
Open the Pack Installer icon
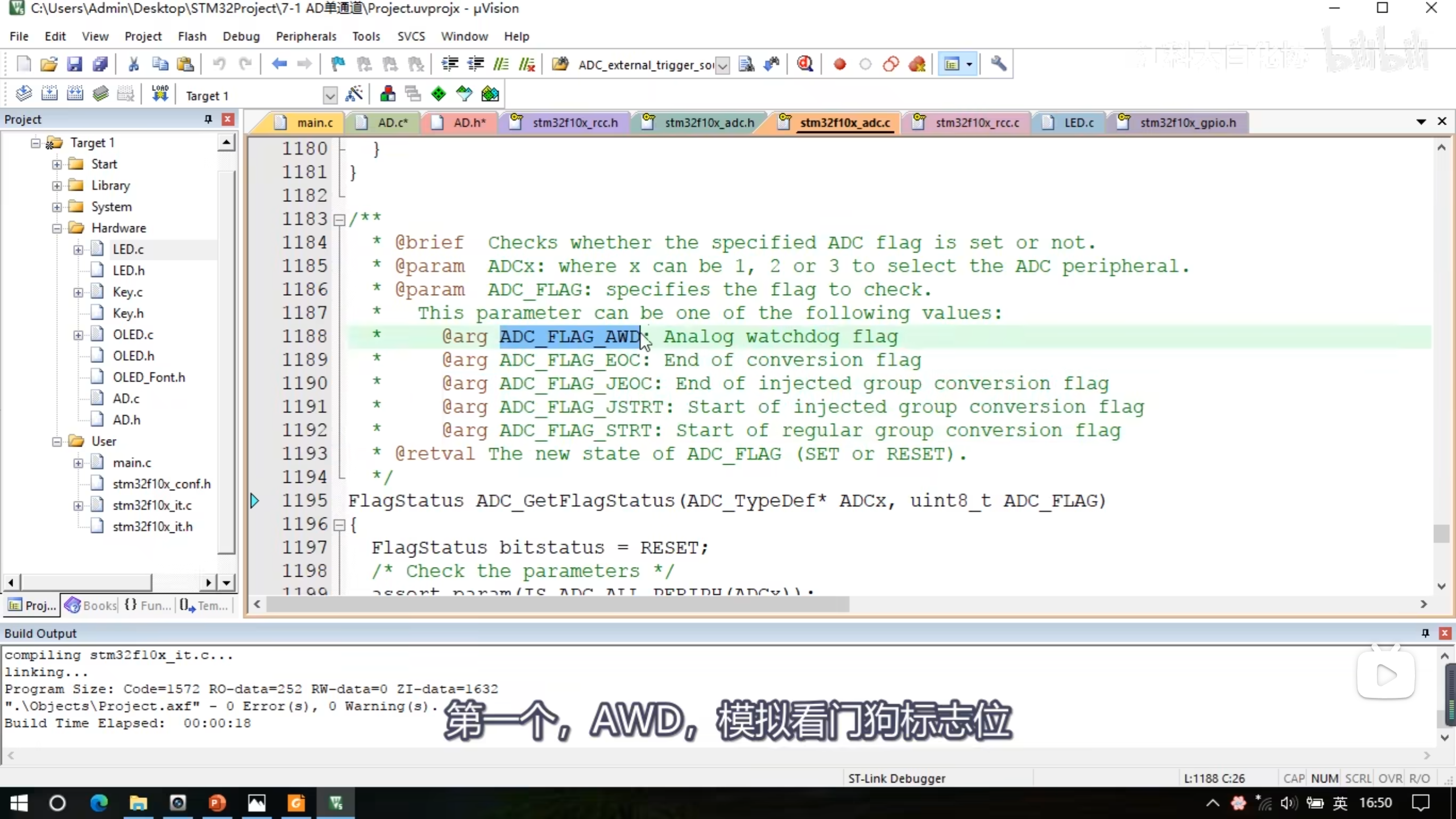click(490, 94)
